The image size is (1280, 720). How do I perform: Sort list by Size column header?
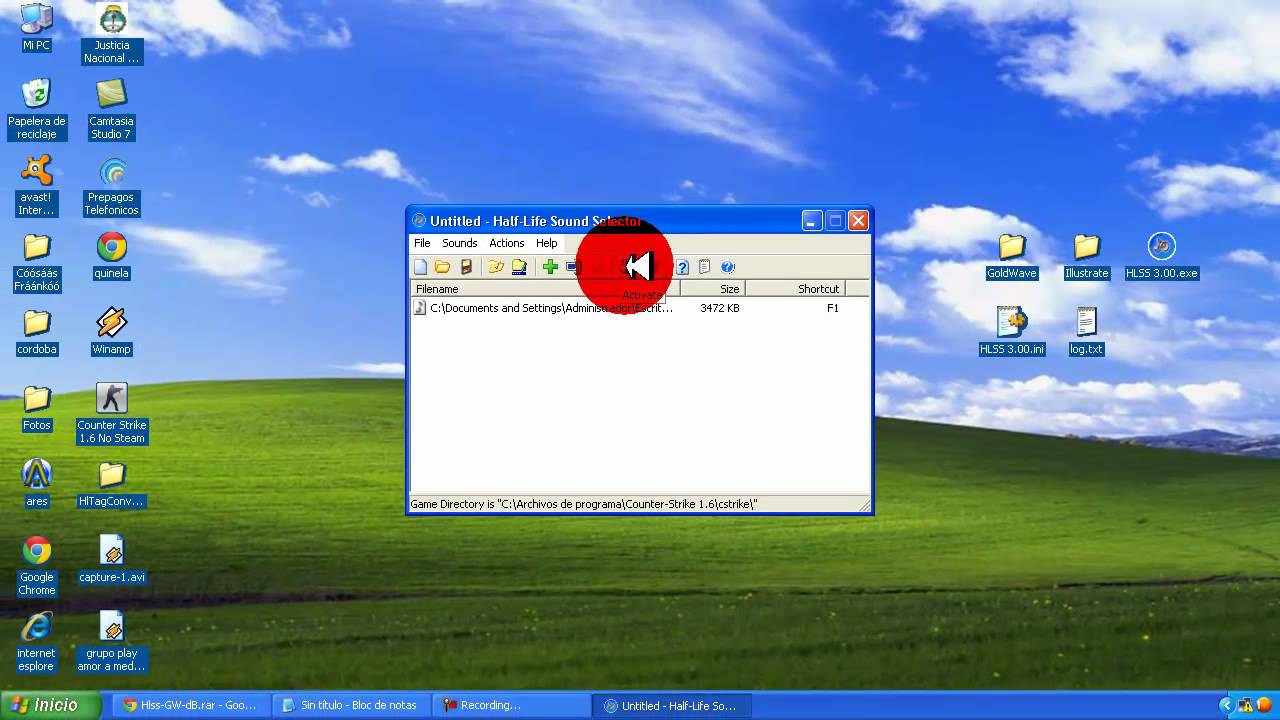tap(713, 289)
